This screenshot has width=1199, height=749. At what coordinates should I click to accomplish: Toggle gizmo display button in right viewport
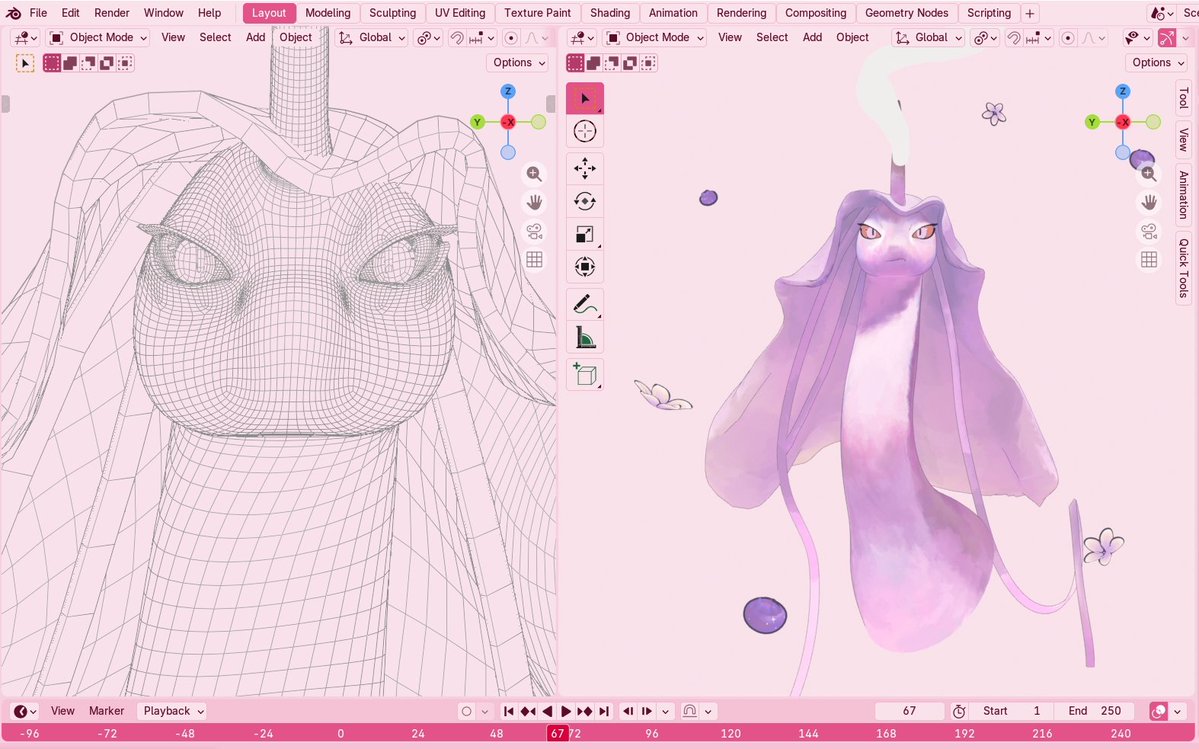[1167, 37]
